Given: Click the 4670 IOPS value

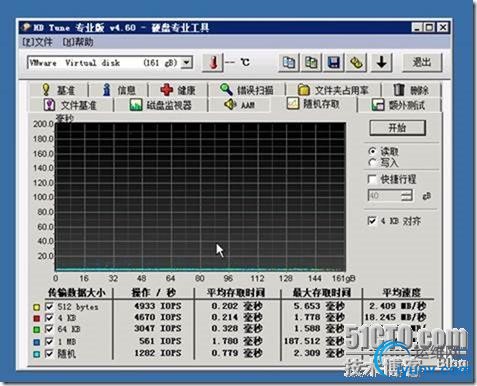Looking at the screenshot, I should [x=158, y=317].
